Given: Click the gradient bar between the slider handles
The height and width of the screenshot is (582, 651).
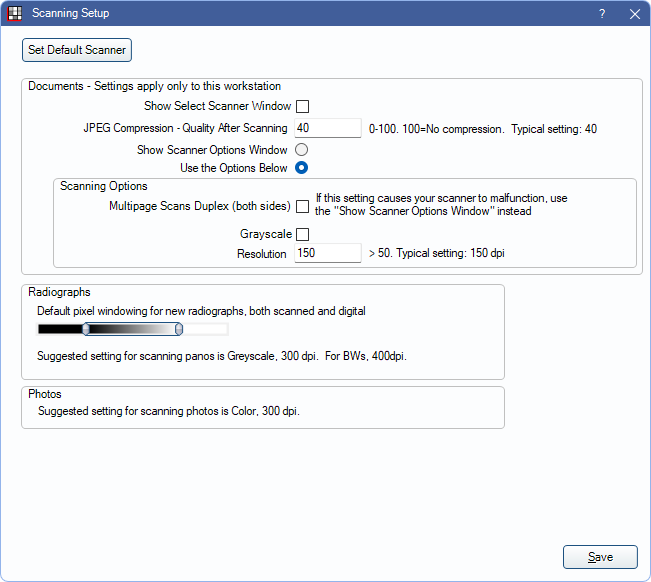Looking at the screenshot, I should tap(132, 329).
